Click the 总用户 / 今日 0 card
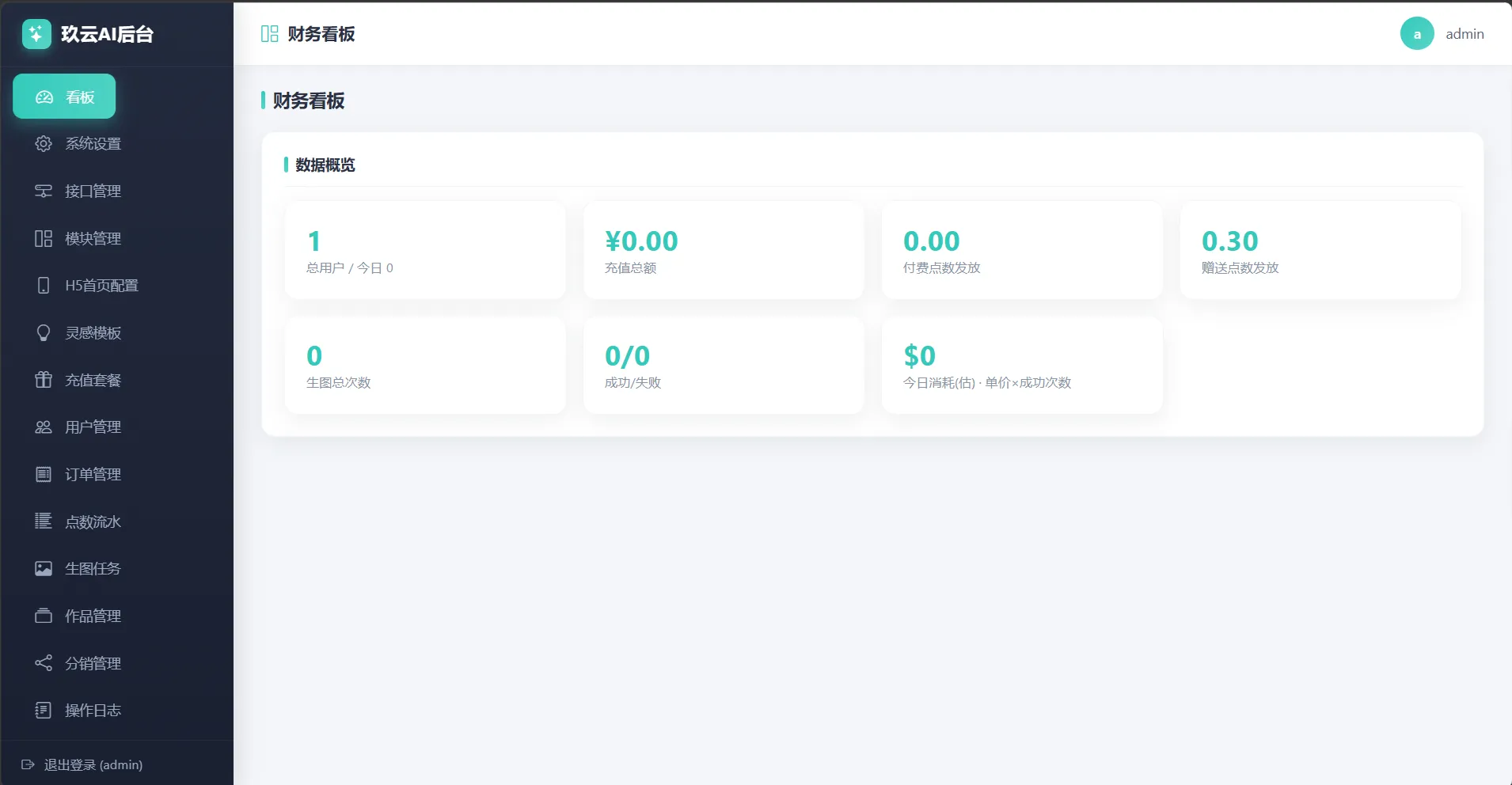The width and height of the screenshot is (1512, 785). coord(425,250)
